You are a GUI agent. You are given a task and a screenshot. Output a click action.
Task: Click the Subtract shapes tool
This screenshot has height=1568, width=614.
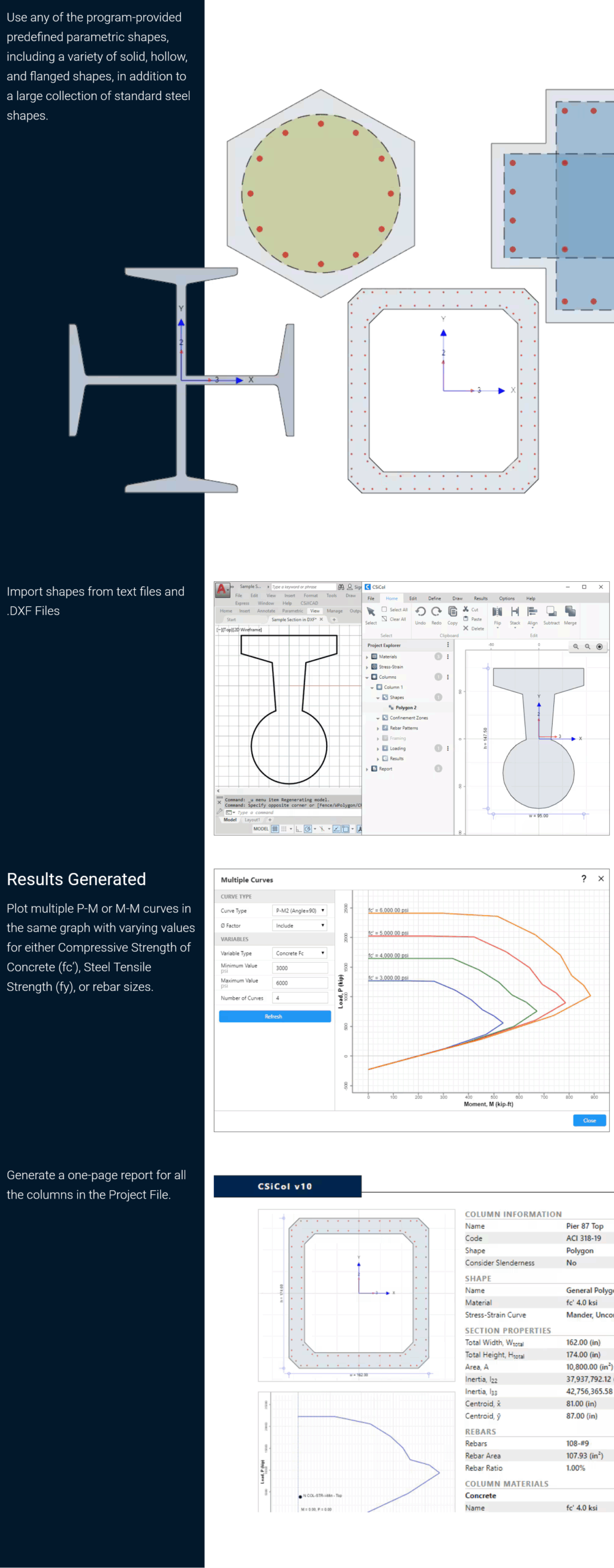[551, 612]
